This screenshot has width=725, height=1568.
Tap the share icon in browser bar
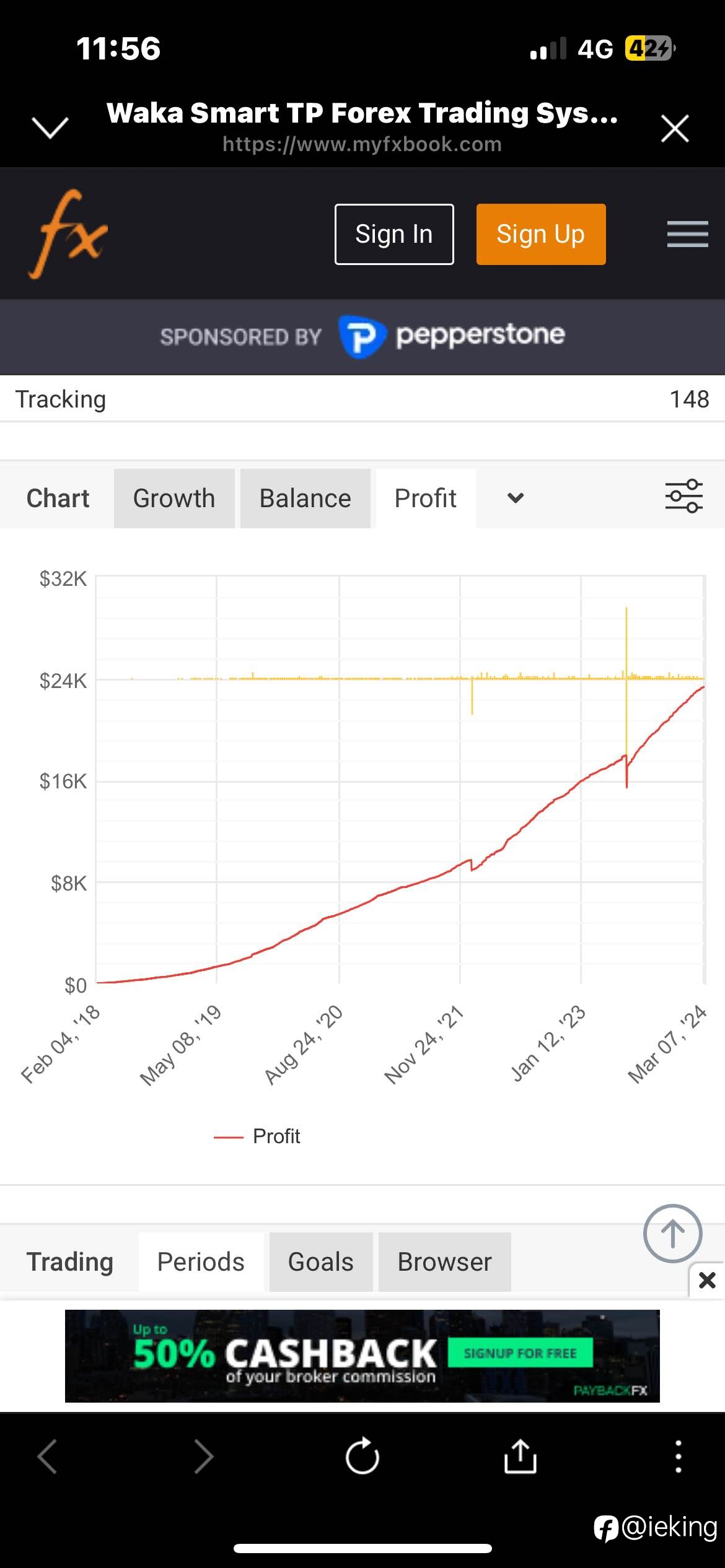[x=520, y=1456]
